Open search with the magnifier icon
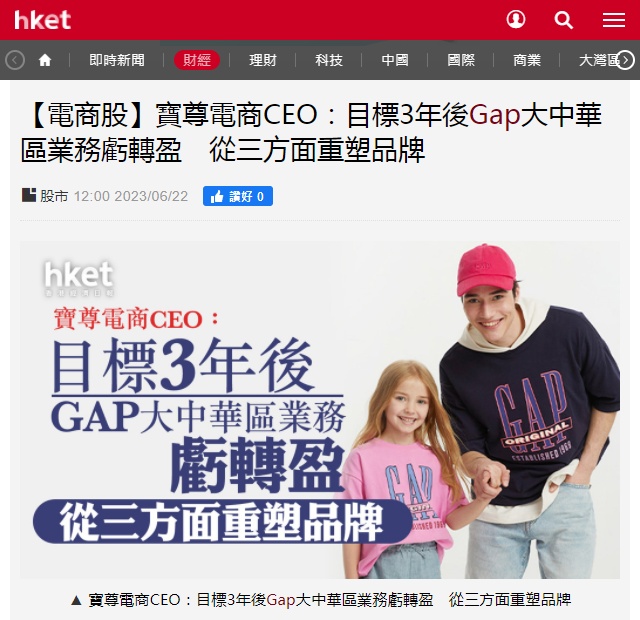640x620 pixels. click(x=564, y=20)
